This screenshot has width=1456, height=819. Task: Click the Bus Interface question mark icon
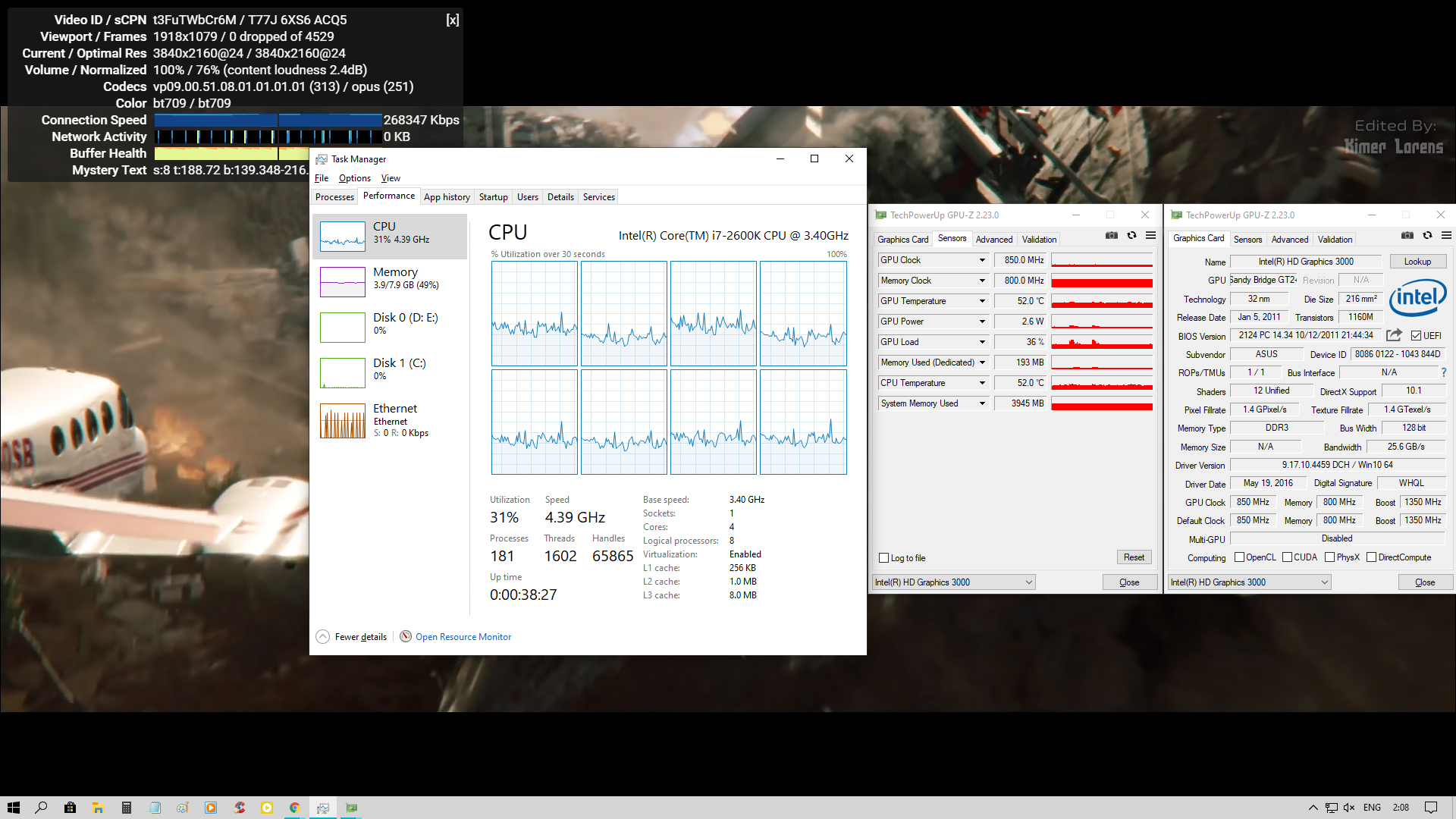pyautogui.click(x=1443, y=372)
